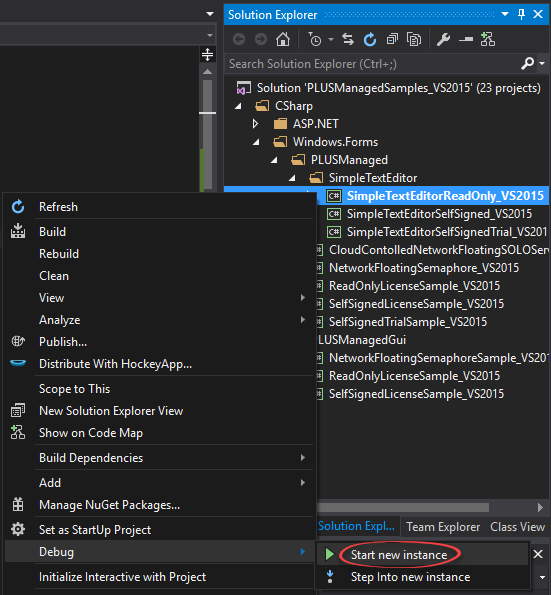Open the editor member navigation combo box
Screen dimensions: 551x595
(107, 35)
